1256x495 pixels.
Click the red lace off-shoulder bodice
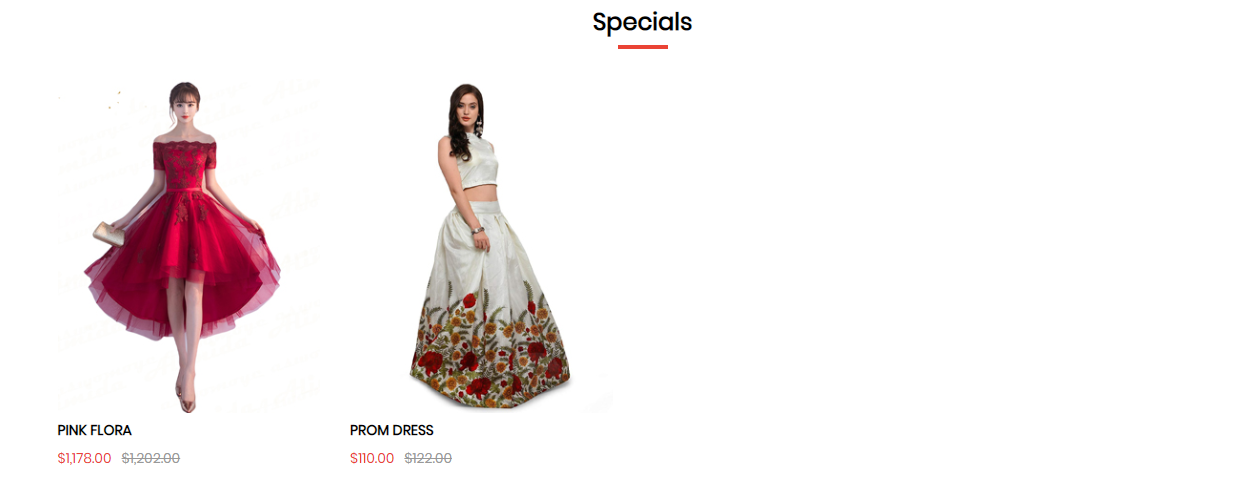[185, 156]
